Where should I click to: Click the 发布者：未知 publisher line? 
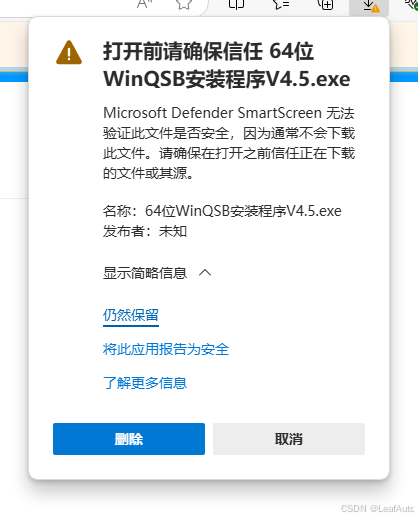(145, 231)
